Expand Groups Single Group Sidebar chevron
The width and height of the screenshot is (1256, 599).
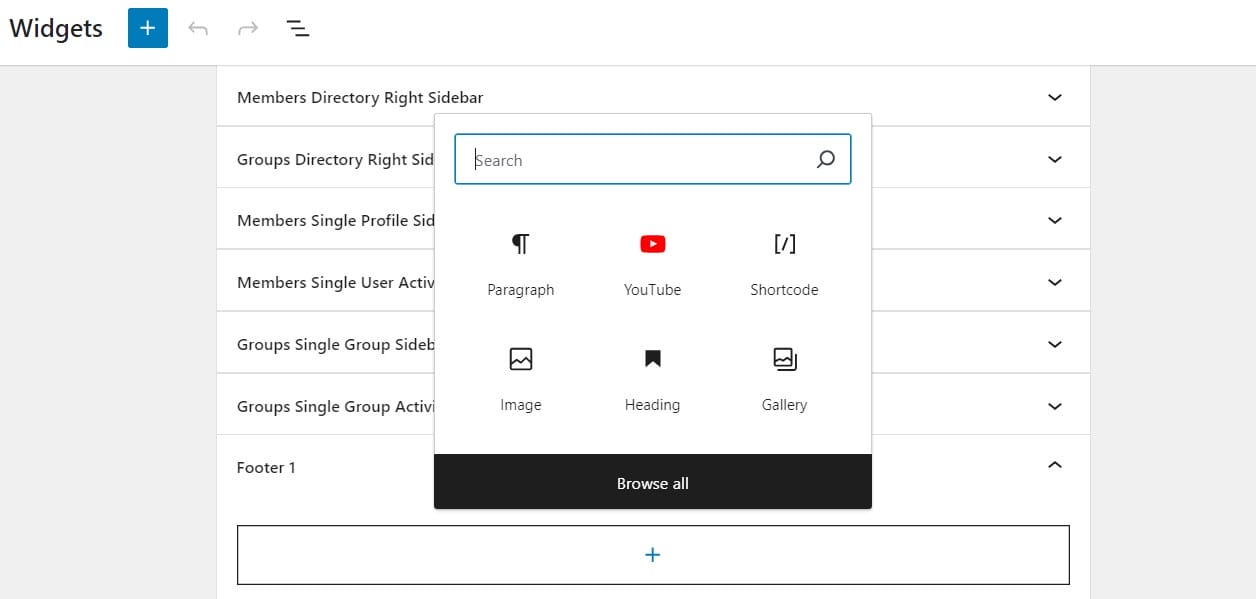pos(1054,344)
